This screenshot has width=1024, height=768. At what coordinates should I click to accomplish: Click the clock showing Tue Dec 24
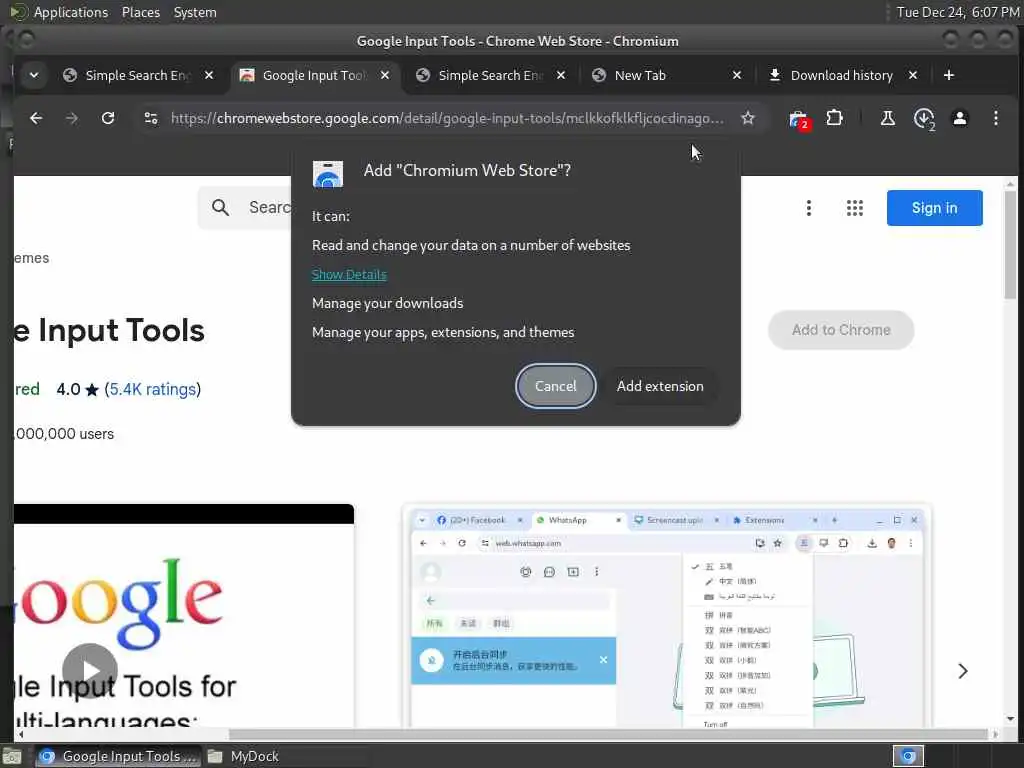tap(957, 12)
